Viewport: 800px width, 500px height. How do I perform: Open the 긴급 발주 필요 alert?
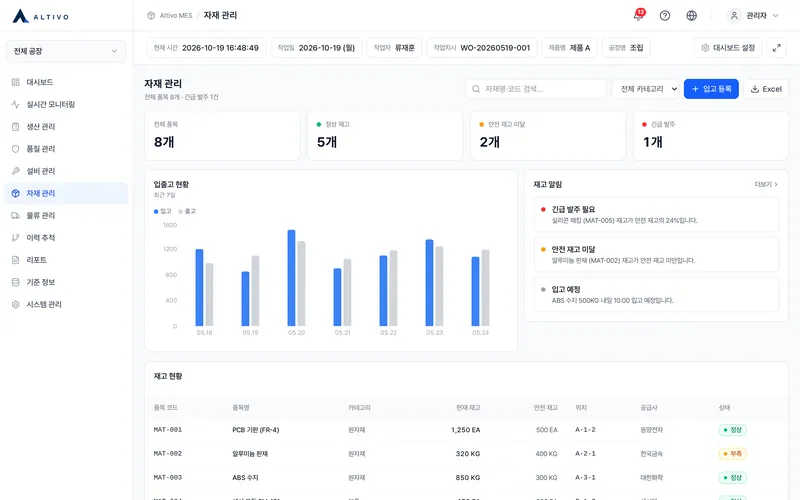(656, 214)
